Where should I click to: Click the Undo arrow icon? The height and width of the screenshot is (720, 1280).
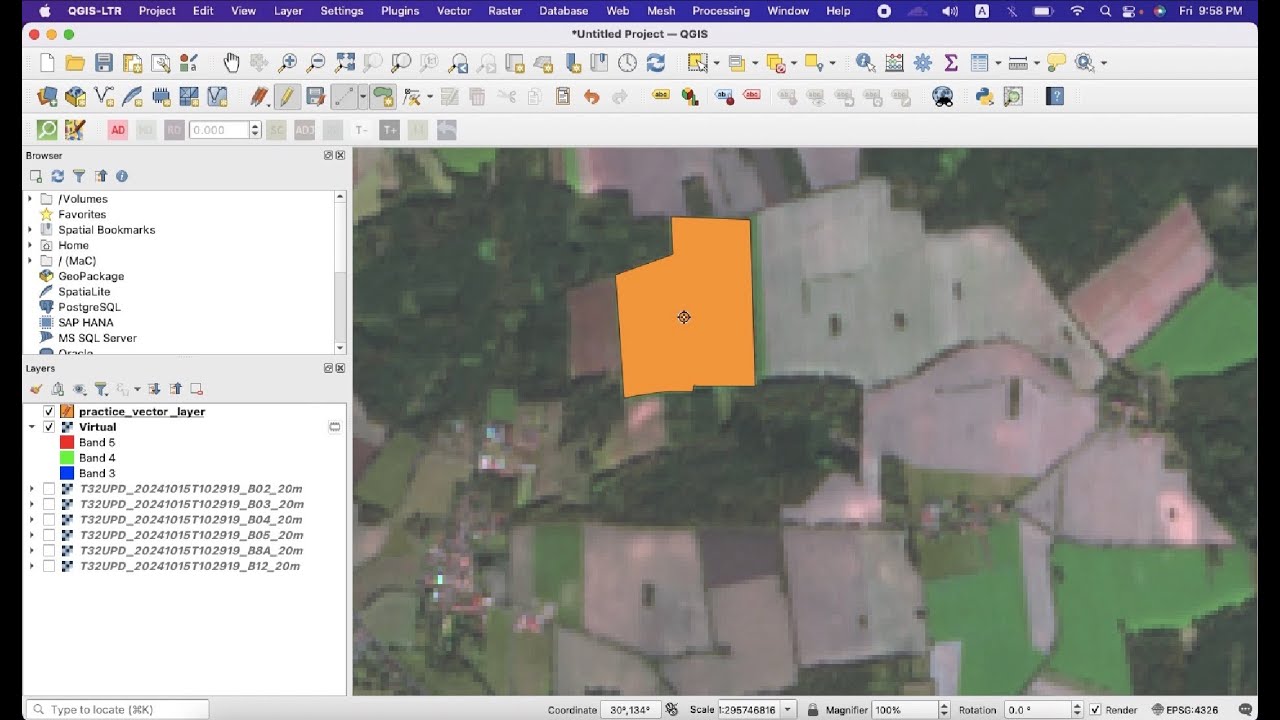(x=591, y=97)
